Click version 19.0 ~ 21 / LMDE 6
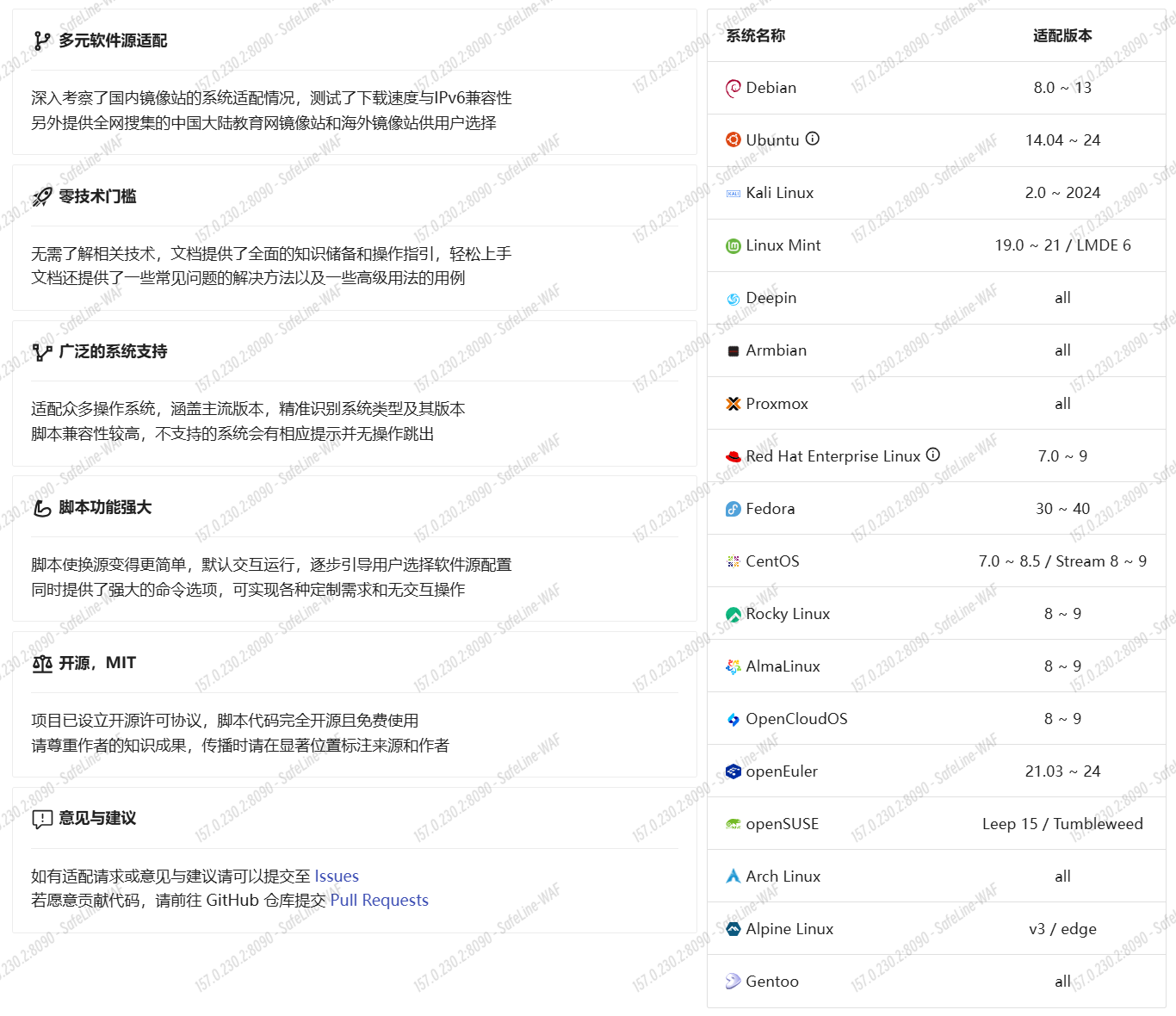 1062,245
